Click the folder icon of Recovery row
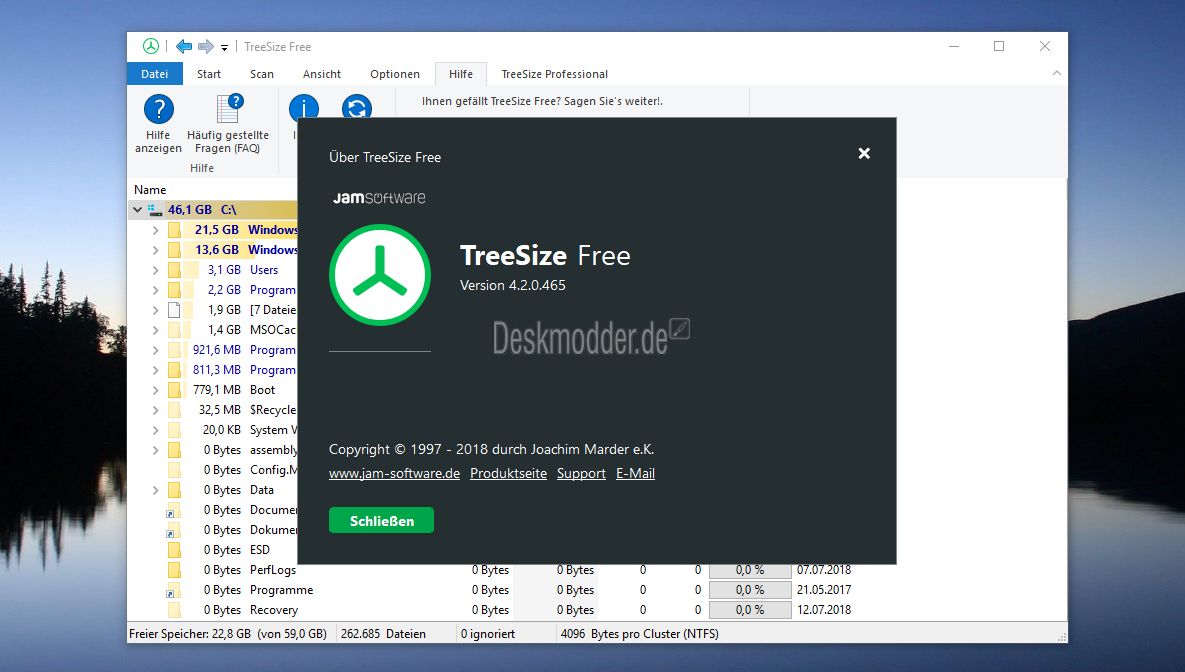Screen dimensions: 1185x672 tap(175, 610)
